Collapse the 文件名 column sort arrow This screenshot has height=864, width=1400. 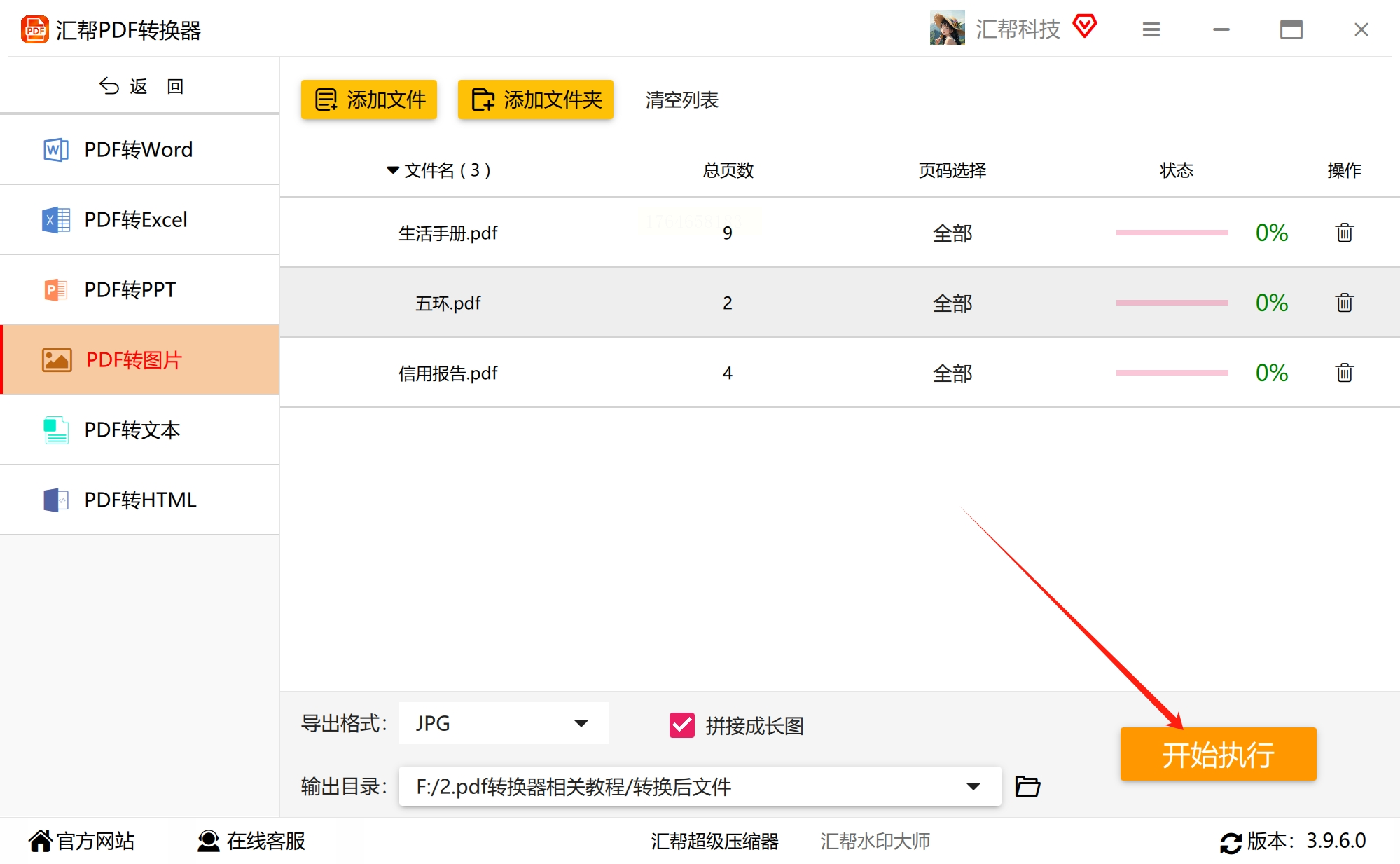click(x=392, y=170)
